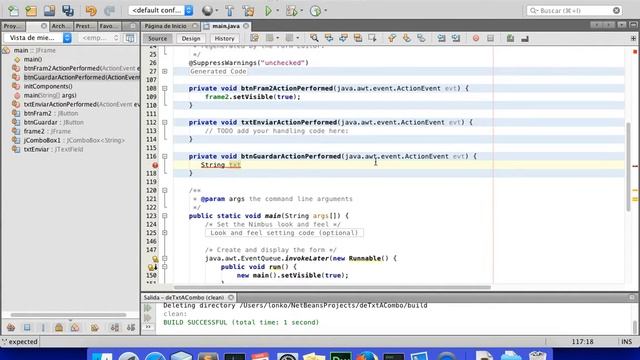
Task: Open the History view button
Action: coord(224,38)
